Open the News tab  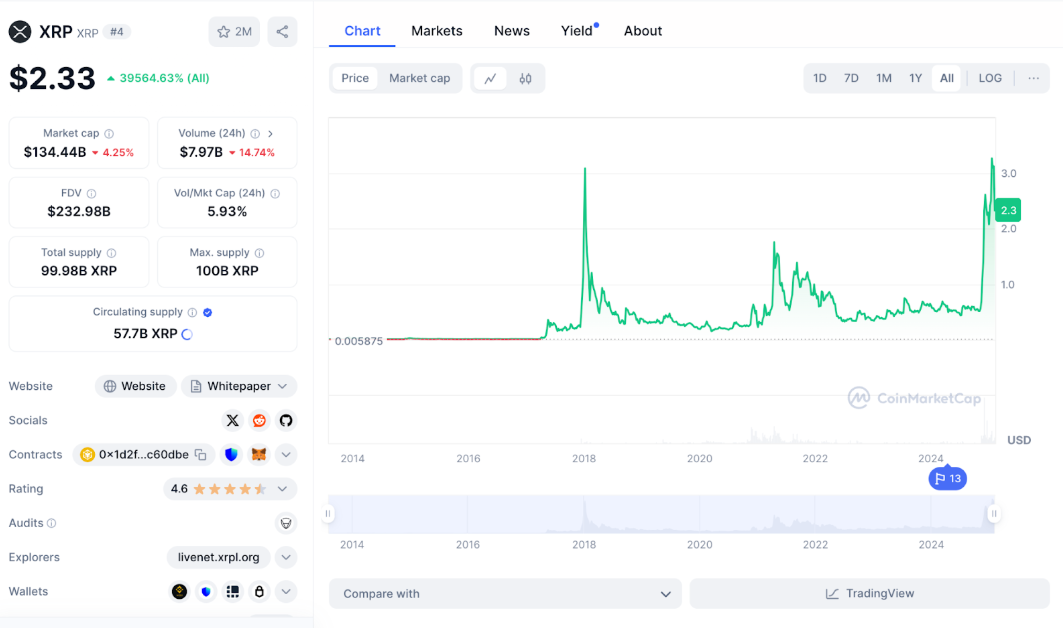pos(511,31)
